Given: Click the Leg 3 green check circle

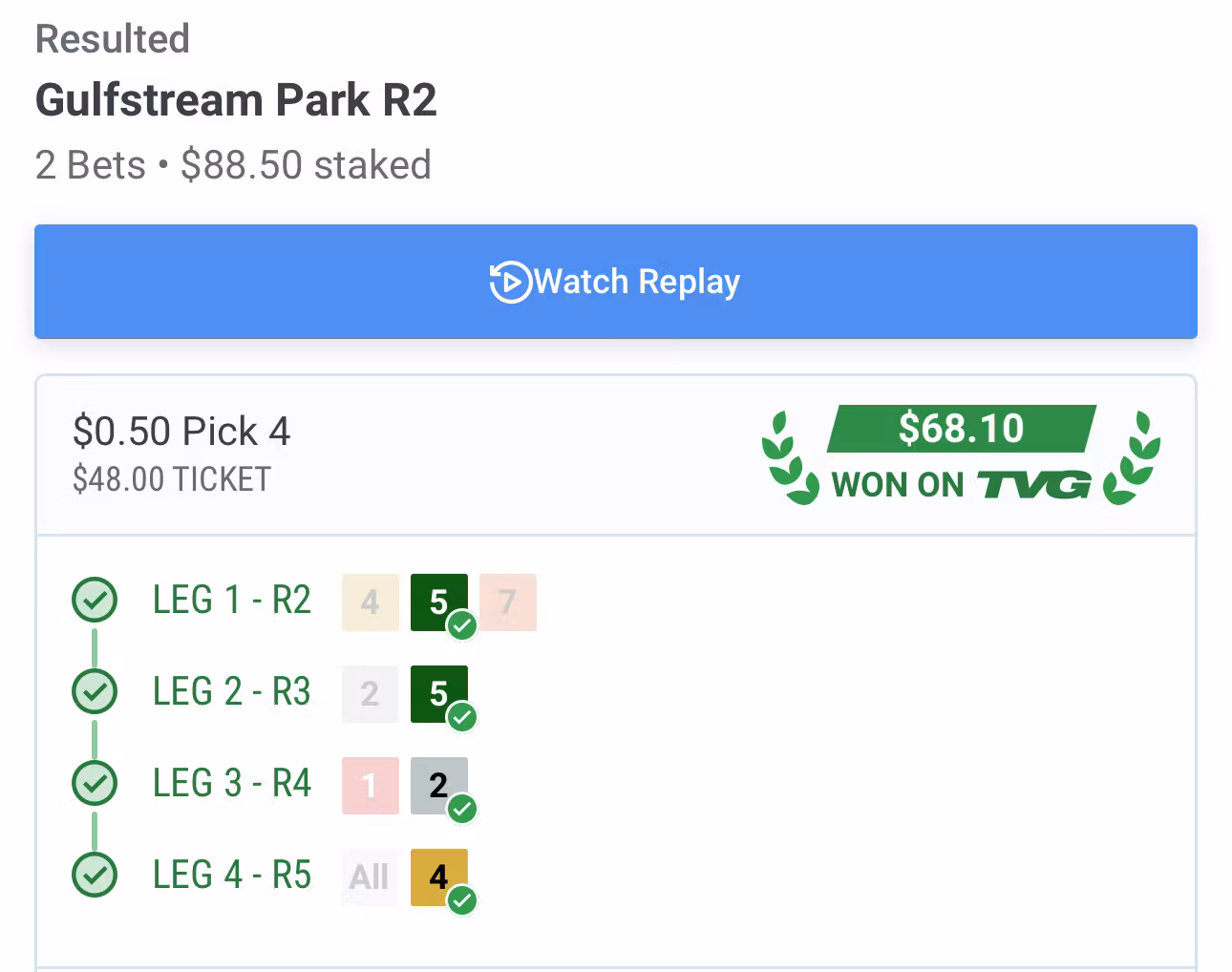Looking at the screenshot, I should 95,784.
